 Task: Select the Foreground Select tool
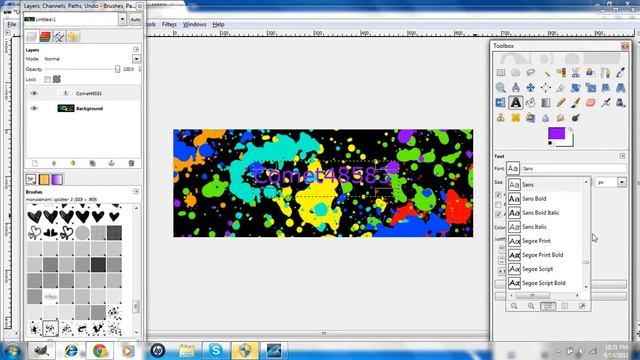tap(591, 73)
